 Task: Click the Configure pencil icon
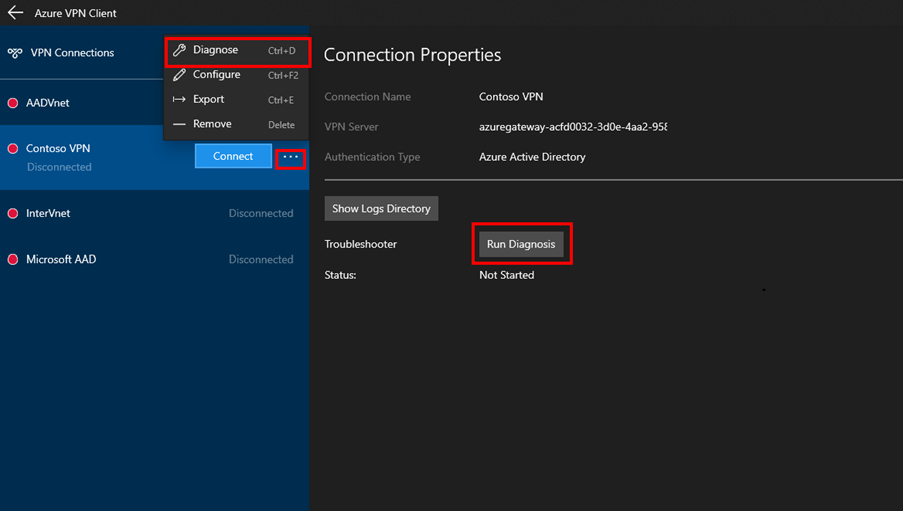(x=179, y=75)
